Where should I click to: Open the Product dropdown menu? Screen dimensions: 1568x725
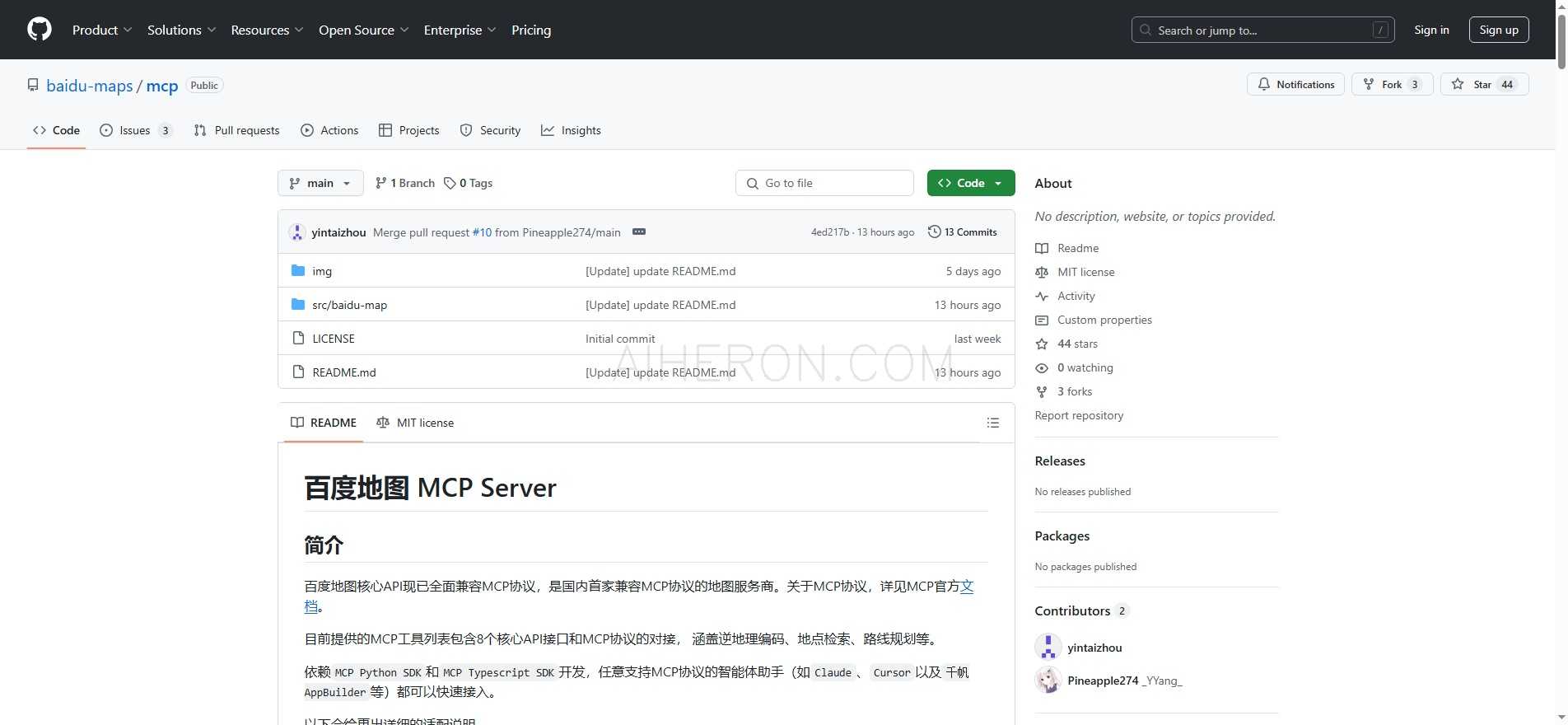102,30
